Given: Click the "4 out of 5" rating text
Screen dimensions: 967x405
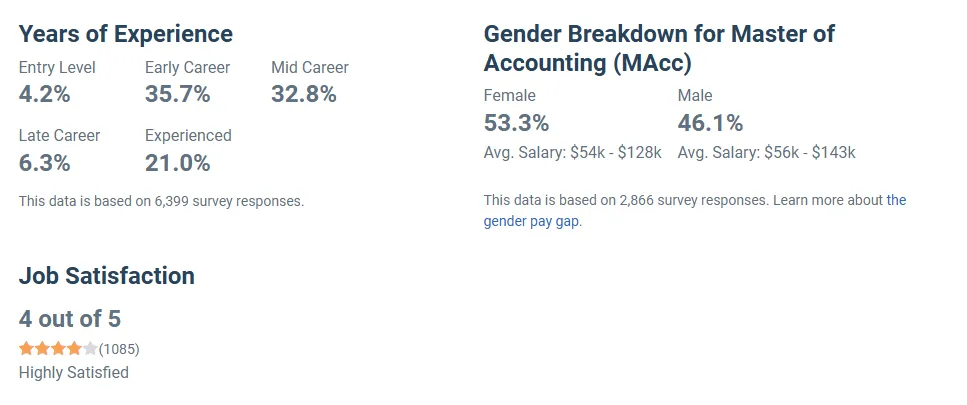Looking at the screenshot, I should point(70,319).
